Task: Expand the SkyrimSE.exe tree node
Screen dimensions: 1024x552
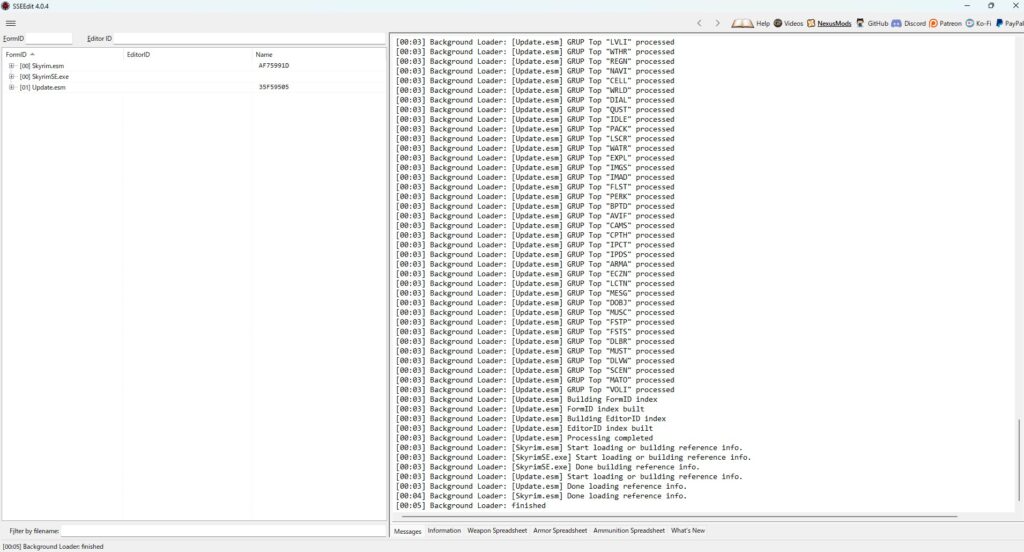Action: (12, 76)
